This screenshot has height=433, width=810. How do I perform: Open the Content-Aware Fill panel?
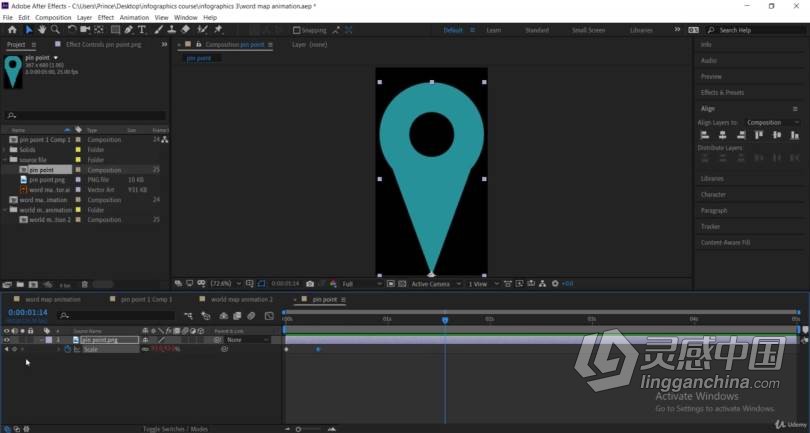[725, 242]
